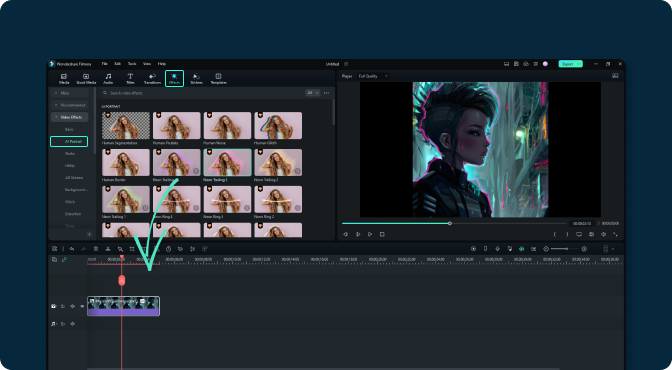
Task: Click the Search video effects field
Action: [201, 93]
